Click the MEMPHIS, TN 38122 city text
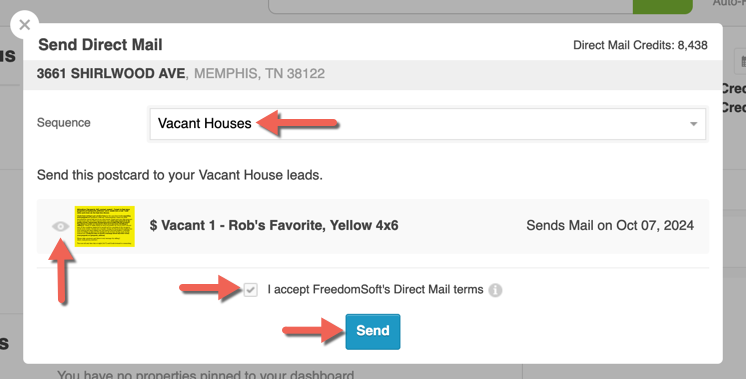 259,74
